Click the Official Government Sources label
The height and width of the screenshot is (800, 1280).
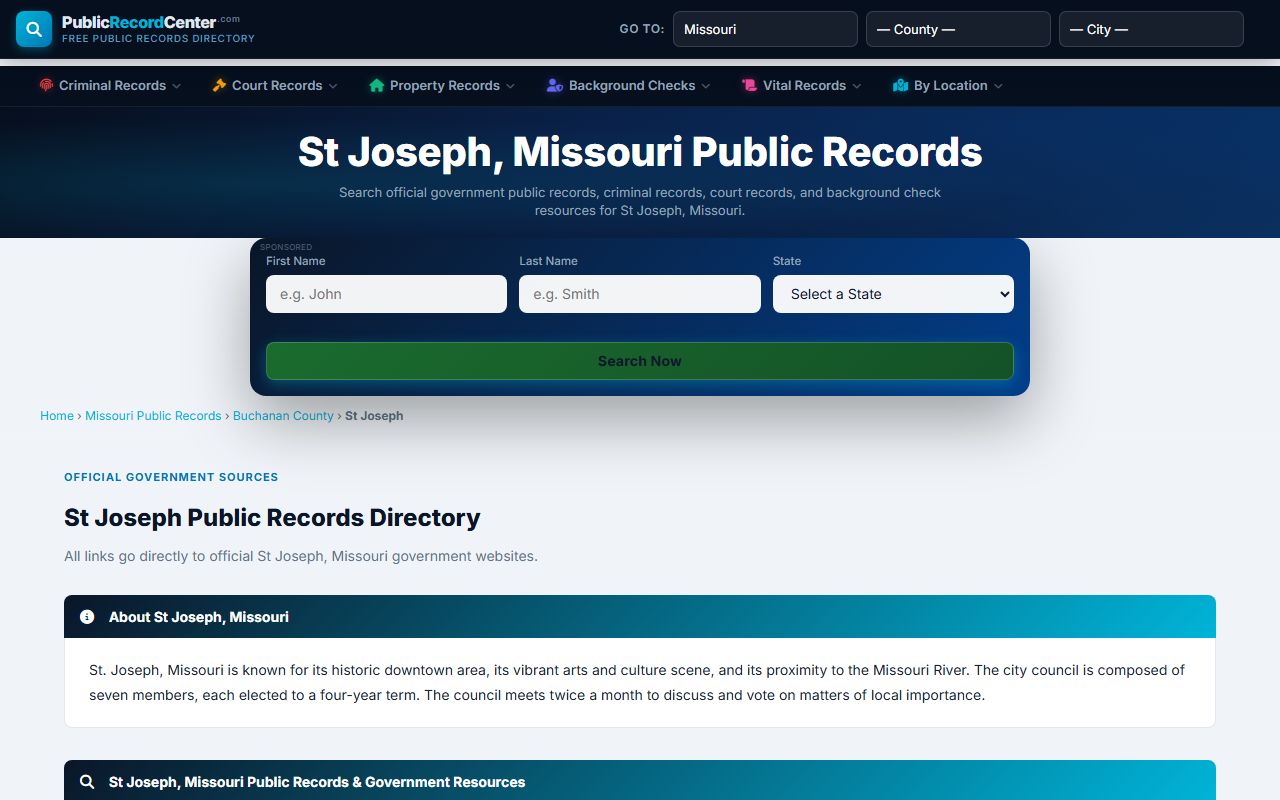coord(171,477)
